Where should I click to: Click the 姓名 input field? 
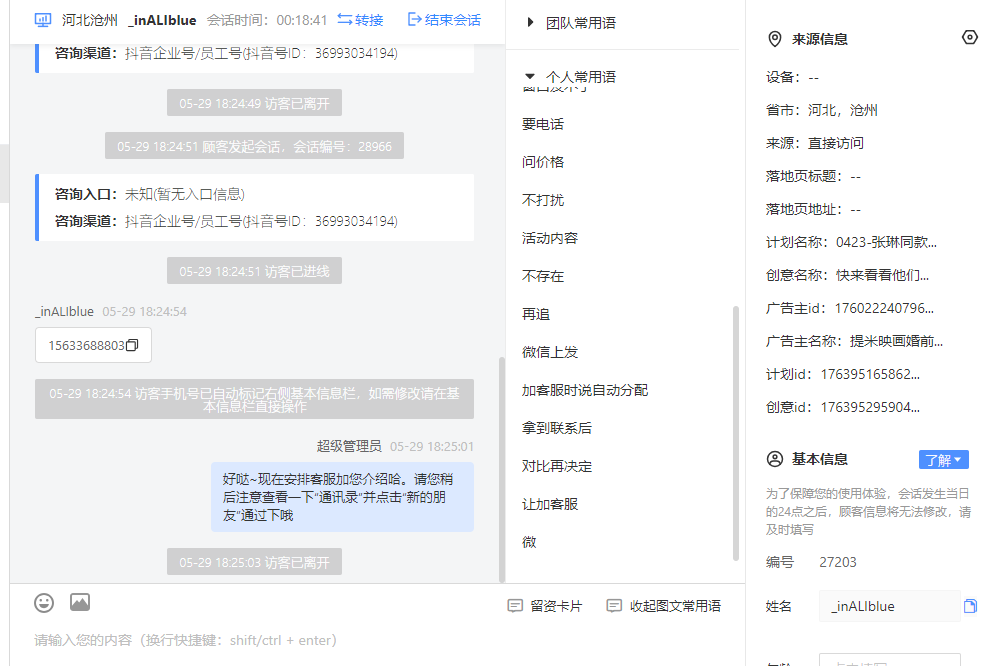[889, 606]
